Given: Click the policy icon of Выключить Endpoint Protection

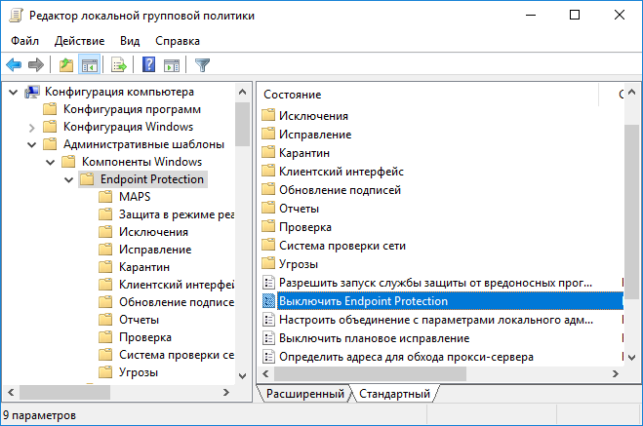Looking at the screenshot, I should pos(269,301).
